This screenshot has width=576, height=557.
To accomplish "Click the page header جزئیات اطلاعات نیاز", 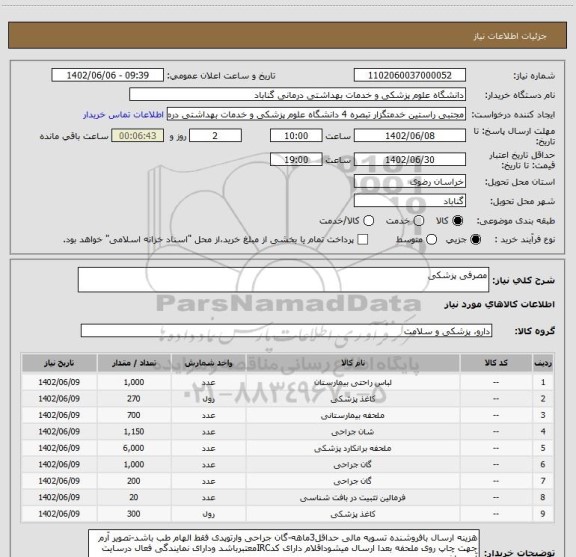I will pyautogui.click(x=510, y=36).
